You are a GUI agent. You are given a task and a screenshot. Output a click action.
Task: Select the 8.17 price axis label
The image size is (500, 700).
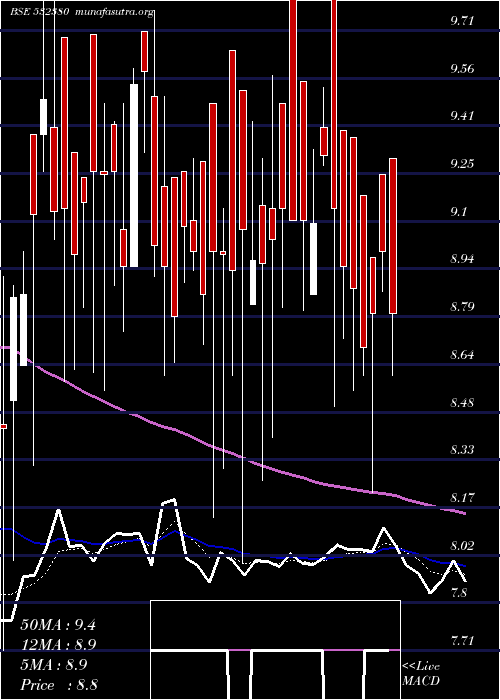tap(462, 498)
